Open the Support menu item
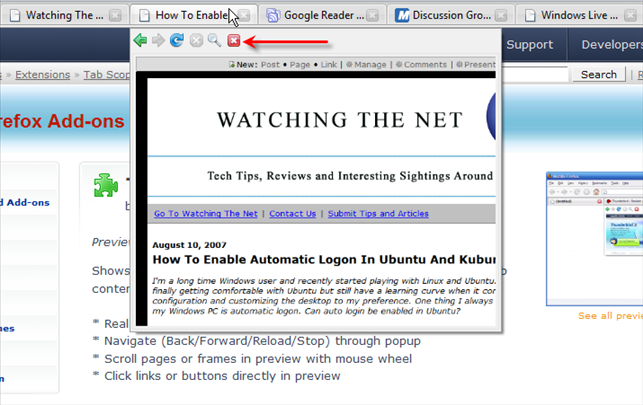The height and width of the screenshot is (405, 643). (529, 44)
